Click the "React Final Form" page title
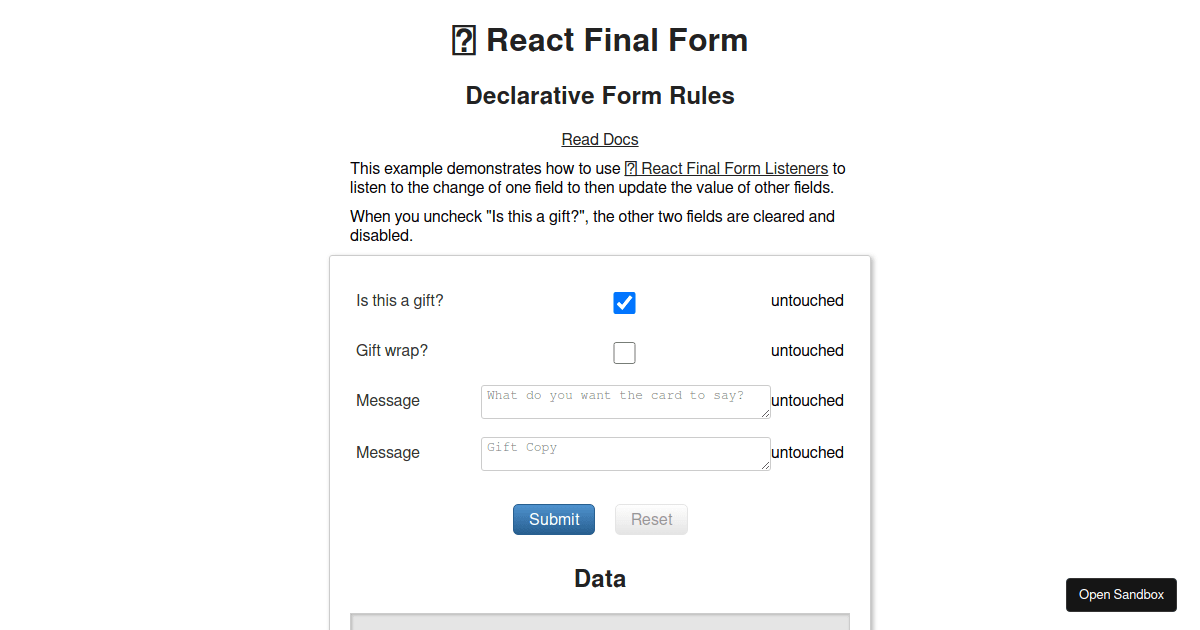The height and width of the screenshot is (630, 1200). tap(617, 40)
